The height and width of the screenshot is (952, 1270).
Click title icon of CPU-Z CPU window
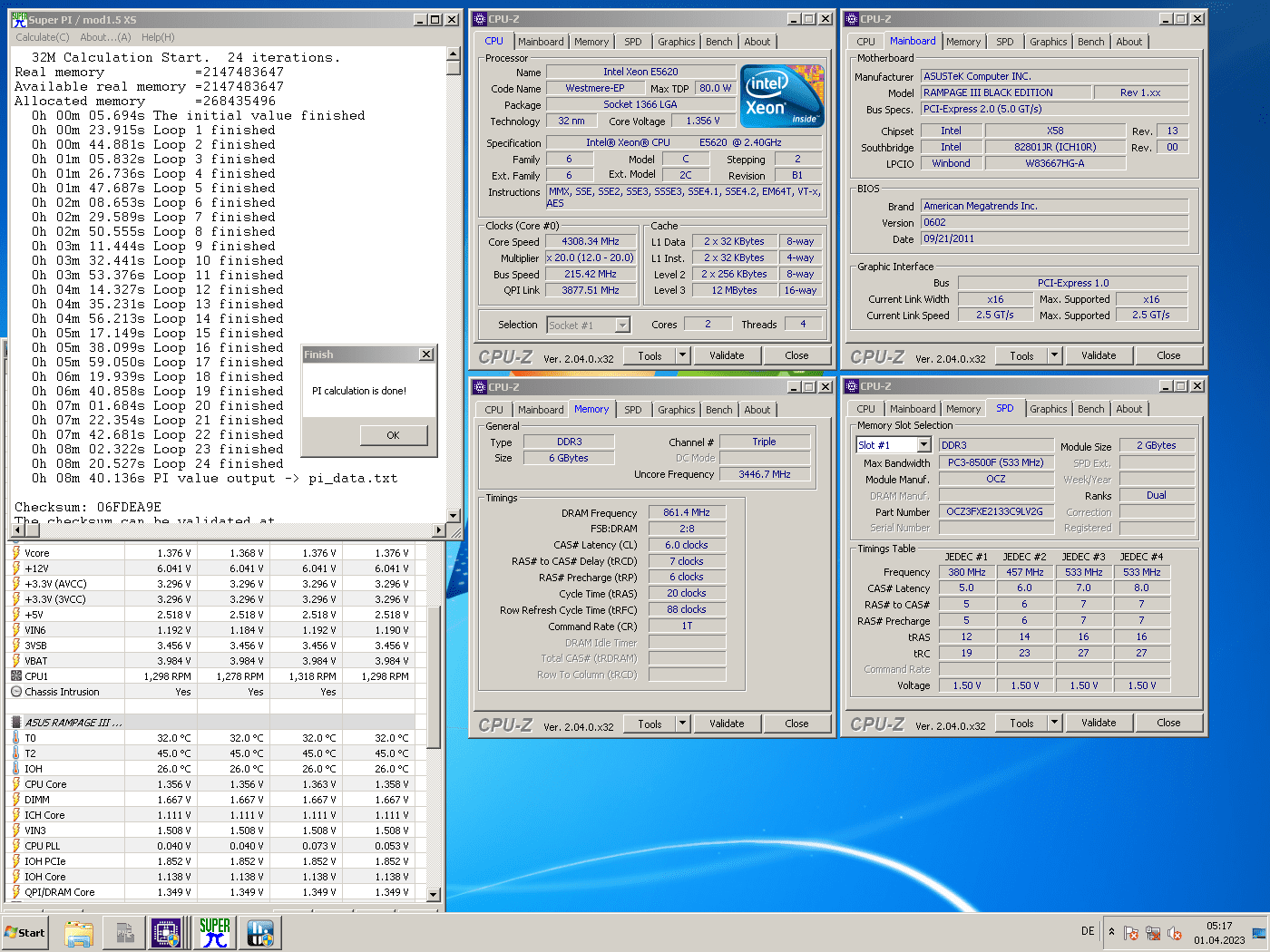(480, 19)
